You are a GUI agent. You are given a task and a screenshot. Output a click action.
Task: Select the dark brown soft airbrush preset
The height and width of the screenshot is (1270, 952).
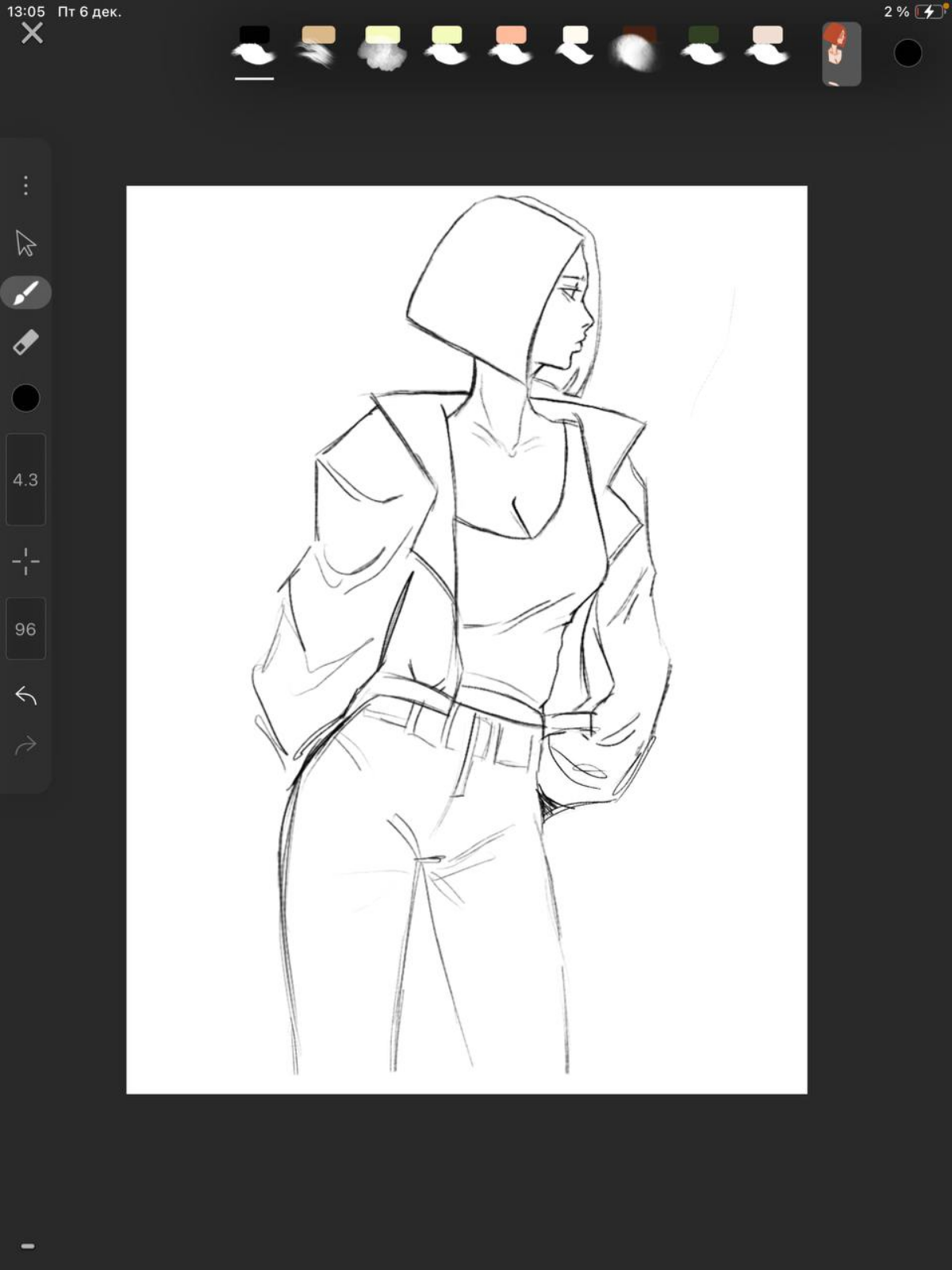point(638,48)
